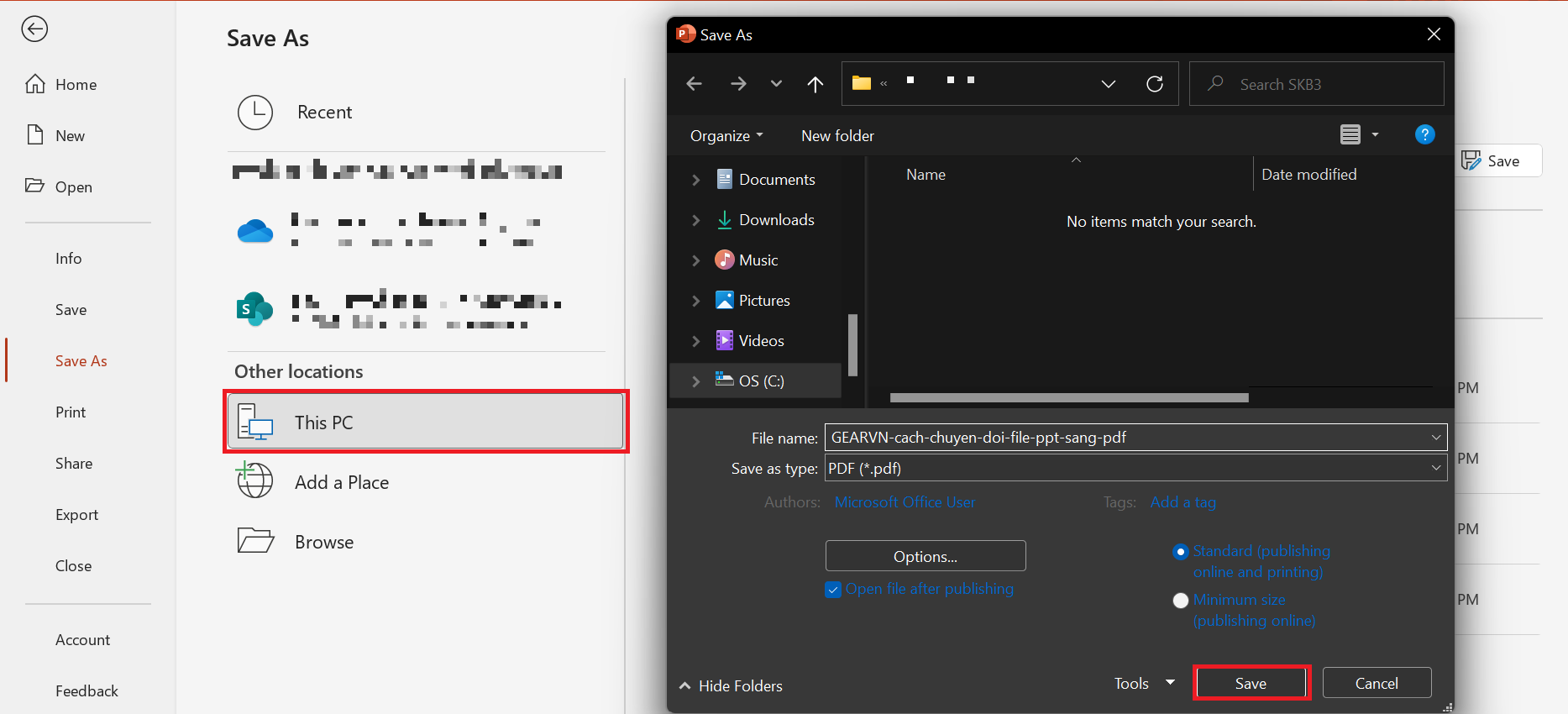This screenshot has height=714, width=1568.
Task: Click Add a Place globe icon
Action: point(254,480)
